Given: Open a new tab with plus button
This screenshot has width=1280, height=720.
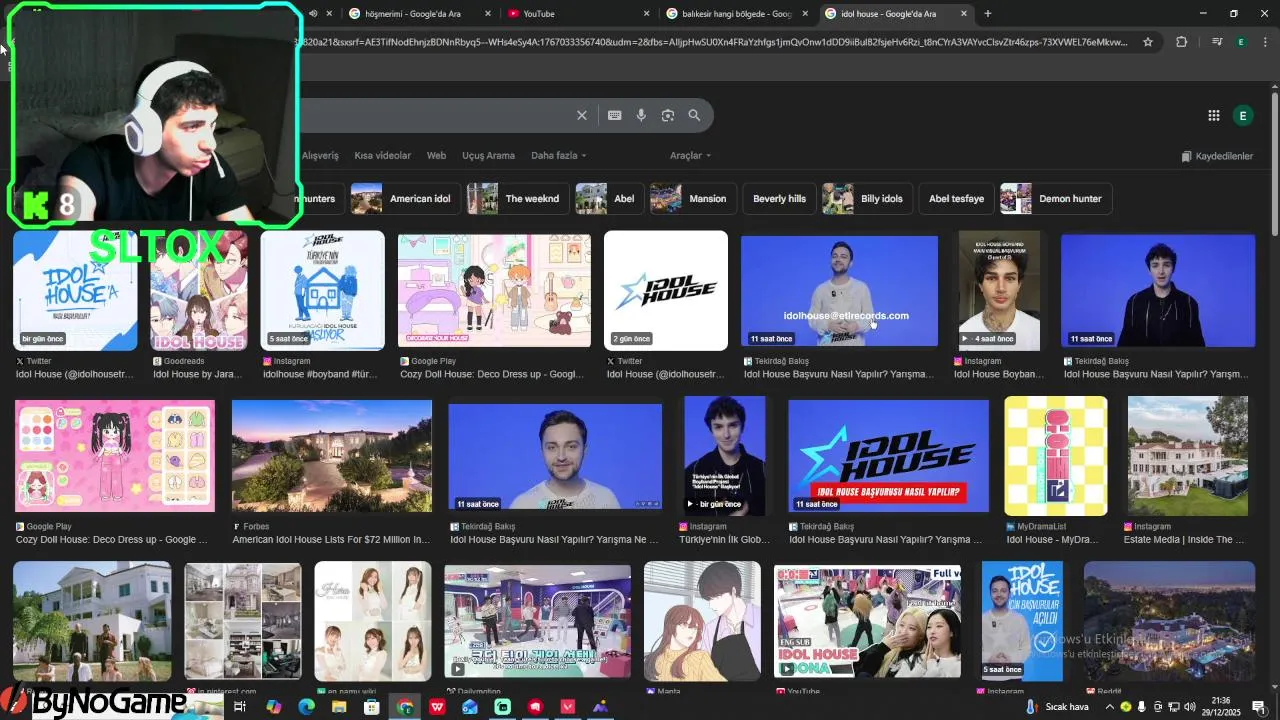Looking at the screenshot, I should tap(988, 13).
